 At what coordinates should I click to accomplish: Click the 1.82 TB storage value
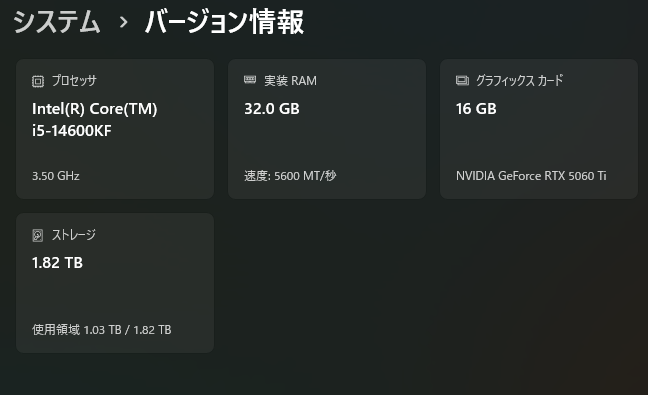(57, 263)
